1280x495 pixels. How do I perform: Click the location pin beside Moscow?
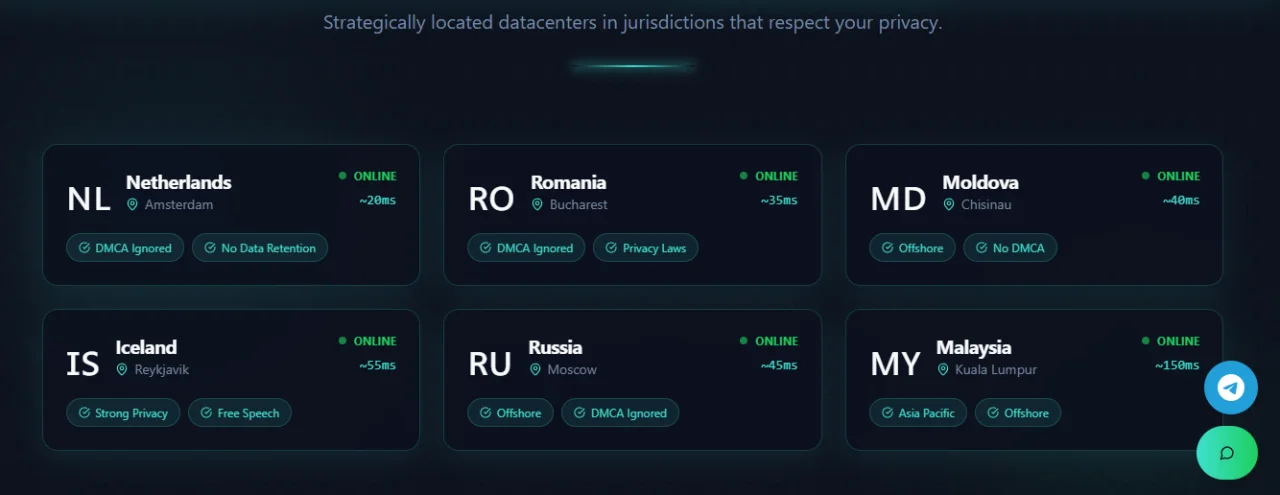(535, 369)
